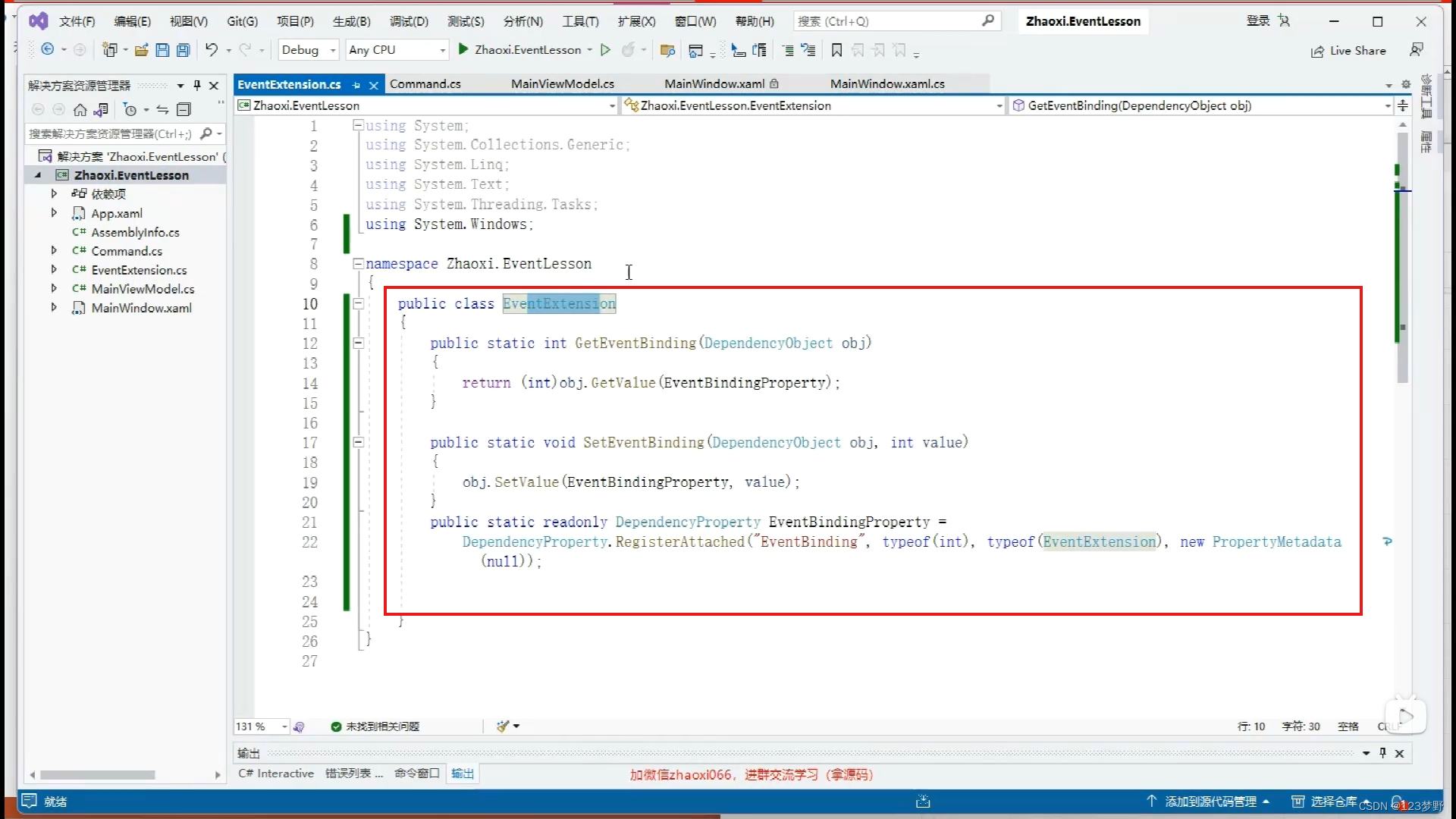The width and height of the screenshot is (1456, 819).
Task: Select MainWindow.xaml in Solution Explorer
Action: [141, 307]
